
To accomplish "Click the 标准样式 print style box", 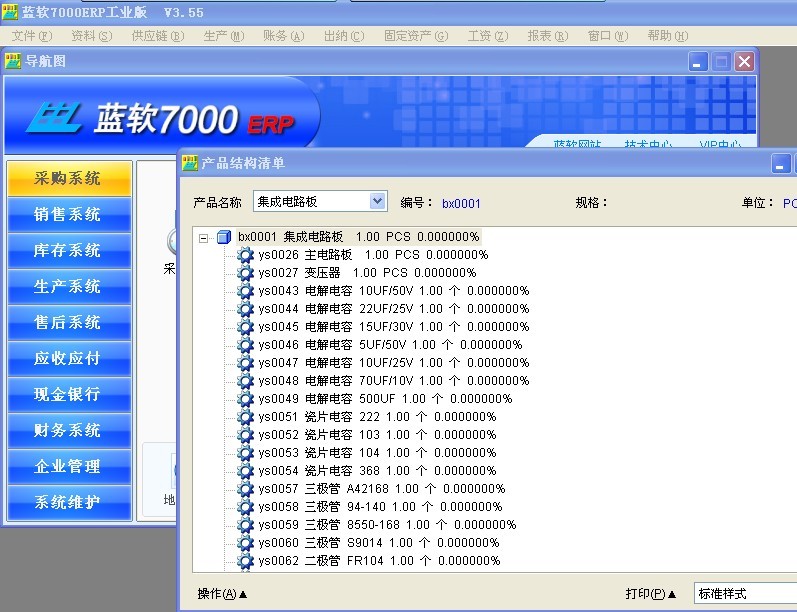I will point(745,594).
